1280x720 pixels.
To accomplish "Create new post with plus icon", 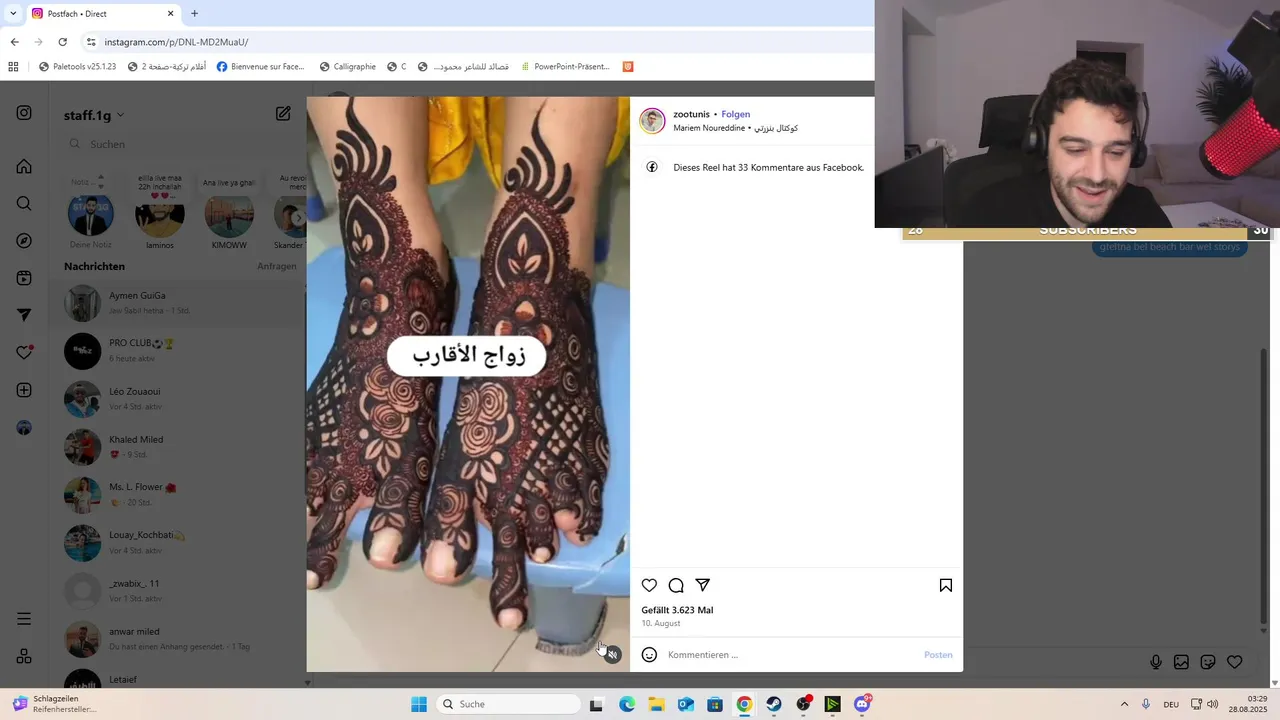I will click(x=24, y=390).
